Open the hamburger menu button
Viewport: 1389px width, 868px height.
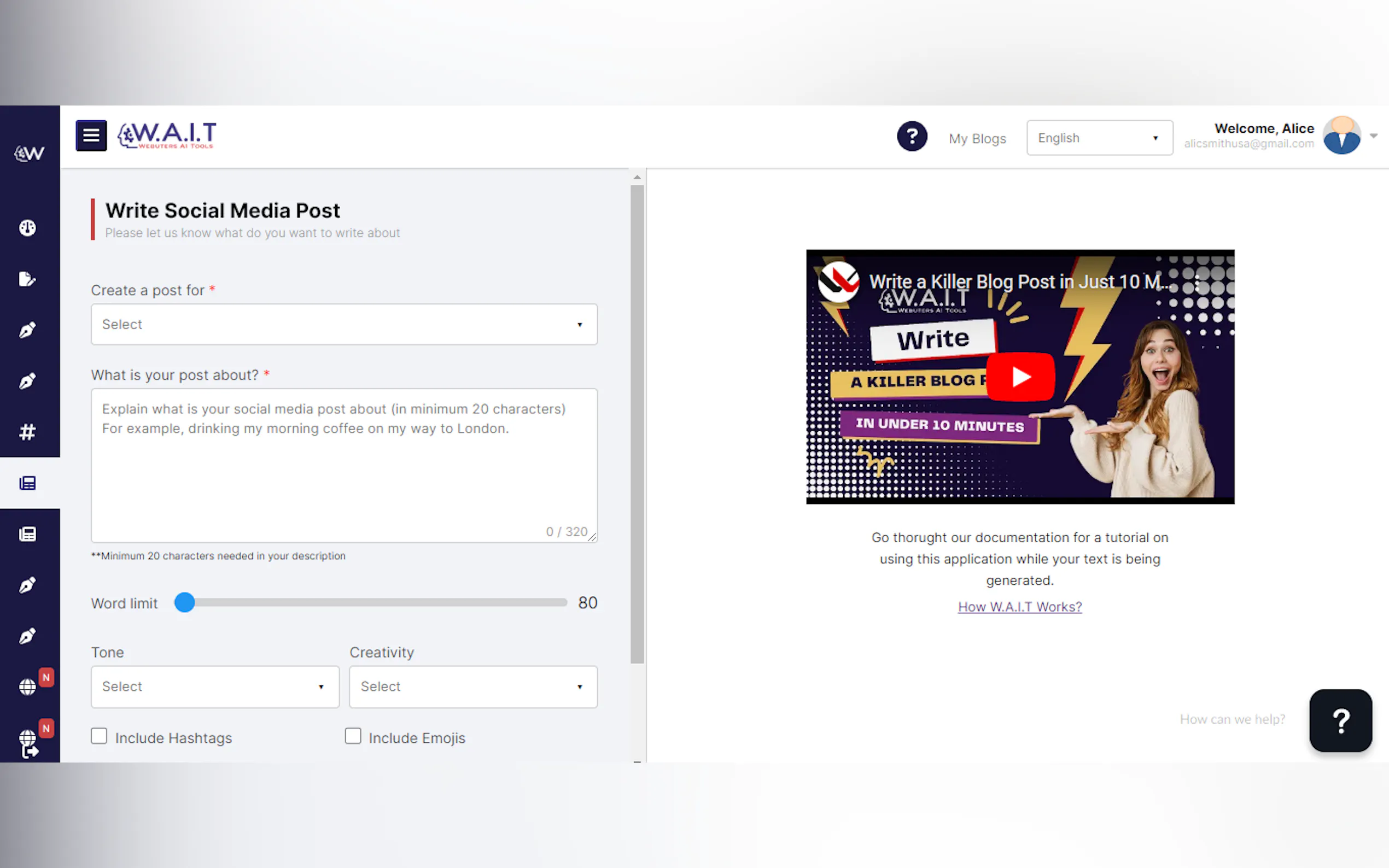click(91, 136)
